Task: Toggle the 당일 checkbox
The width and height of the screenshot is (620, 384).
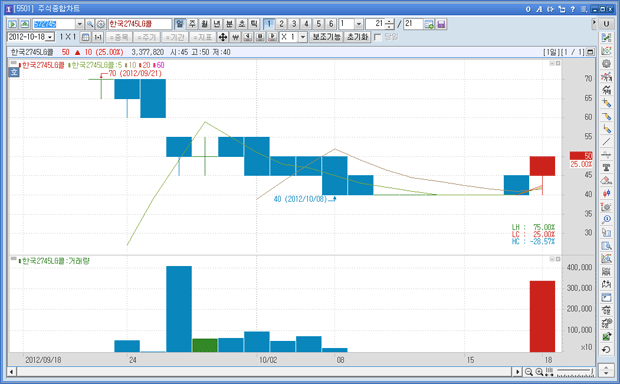Action: coord(378,37)
